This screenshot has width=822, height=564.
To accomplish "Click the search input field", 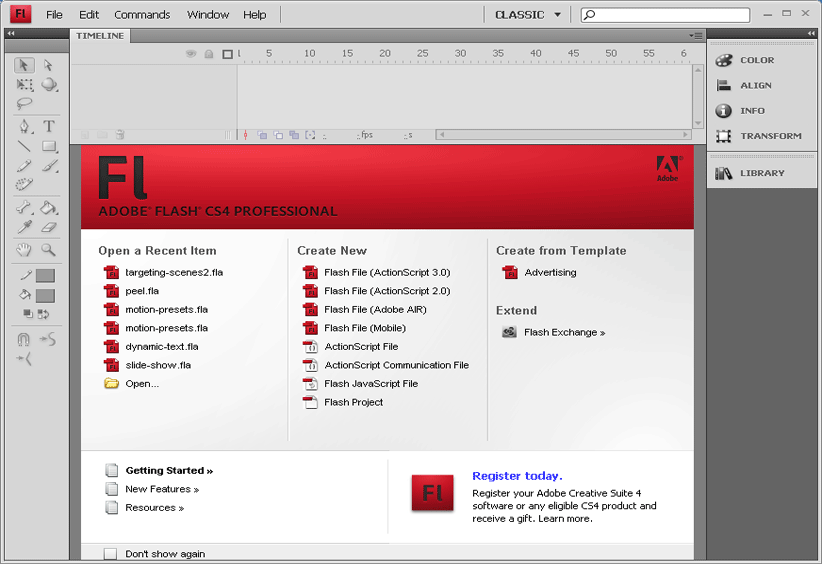I will coord(665,15).
